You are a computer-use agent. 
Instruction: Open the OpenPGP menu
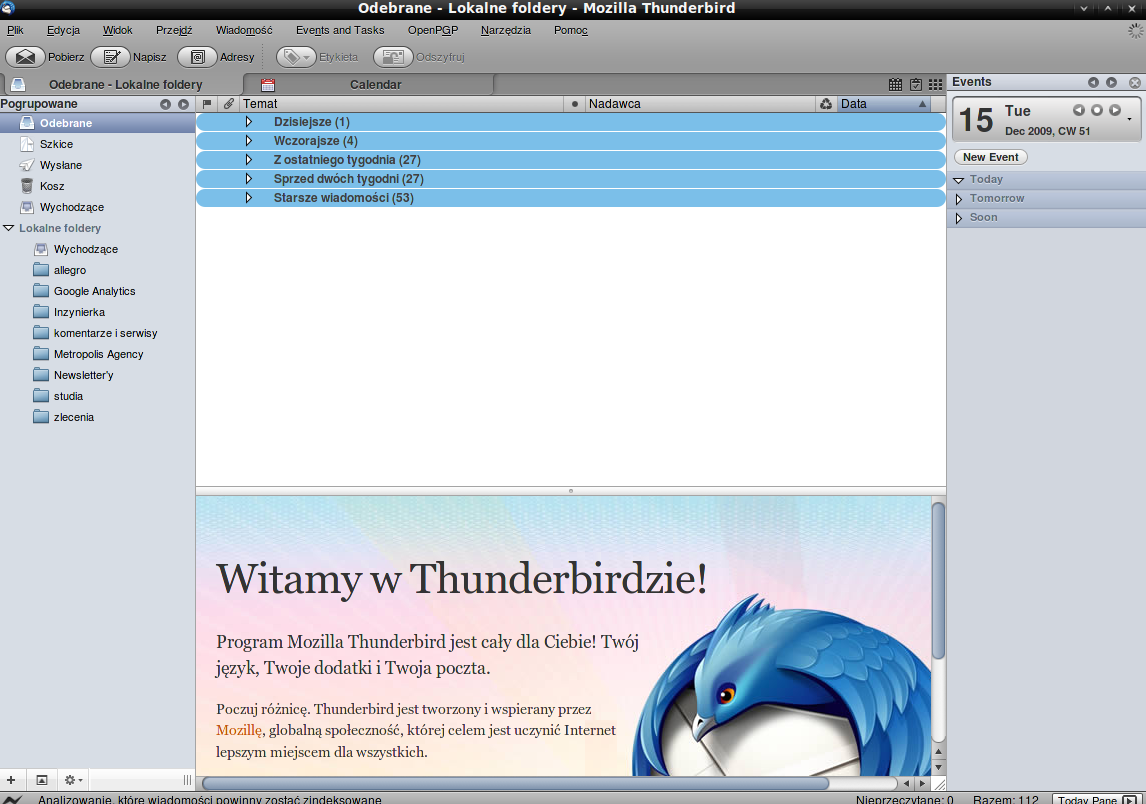(433, 30)
